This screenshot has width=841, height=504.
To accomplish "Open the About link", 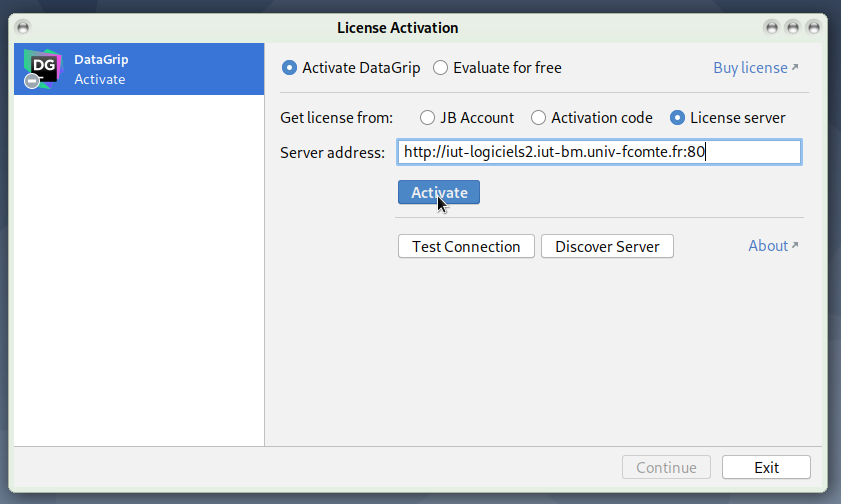I will [x=768, y=246].
